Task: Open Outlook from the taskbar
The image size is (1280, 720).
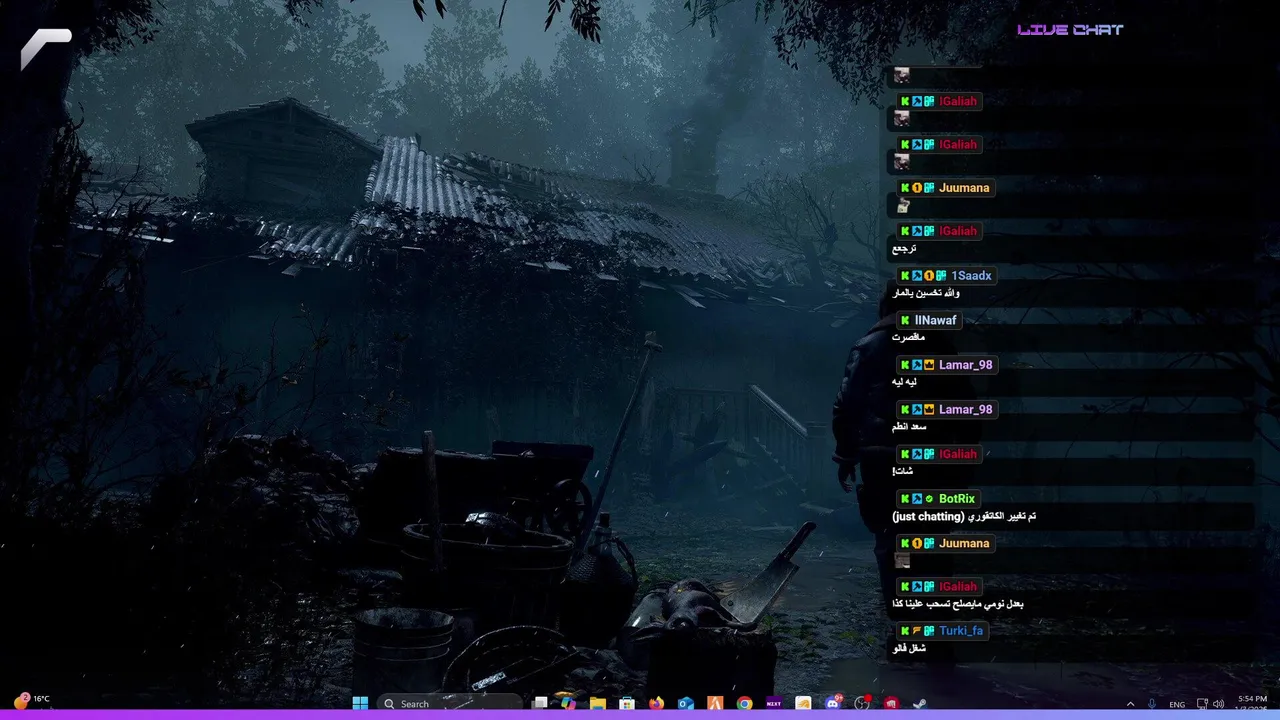Action: coord(686,703)
